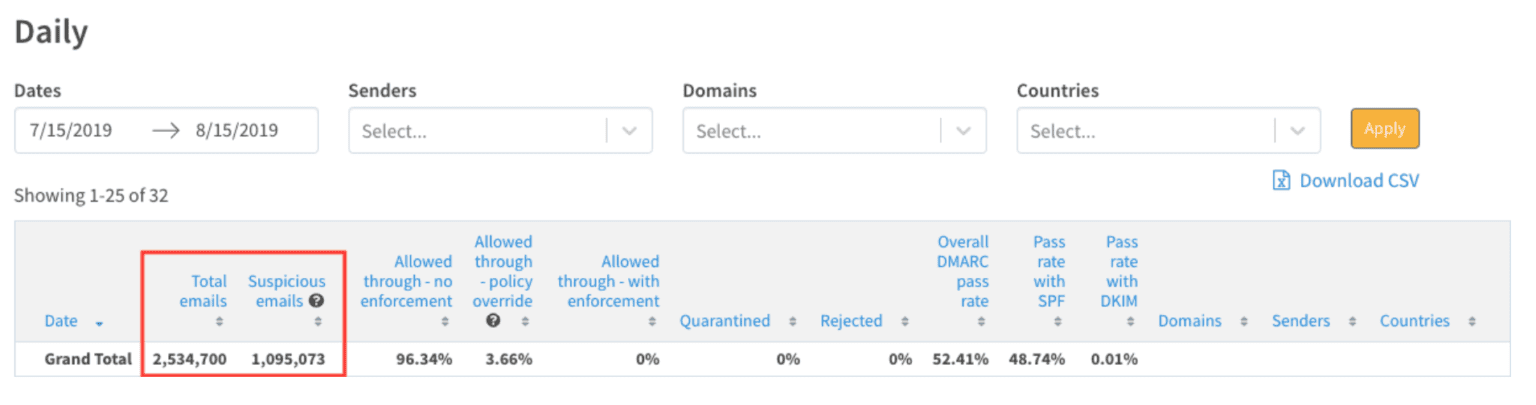Sort using Quarantined column arrows
1536x405 pixels.
click(792, 322)
